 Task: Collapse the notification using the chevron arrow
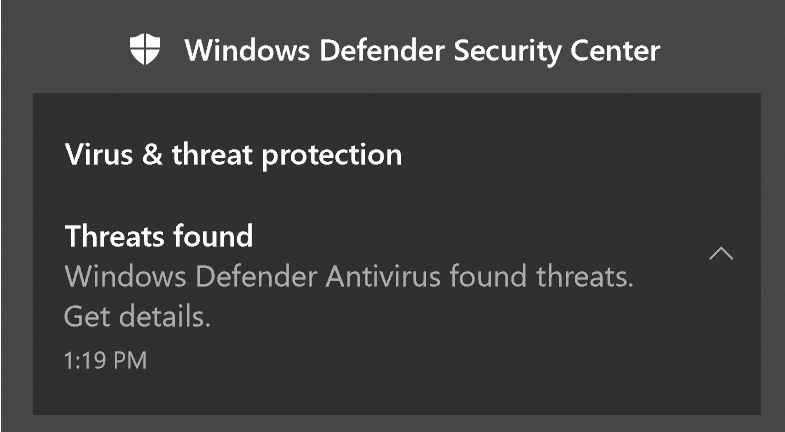pos(721,254)
